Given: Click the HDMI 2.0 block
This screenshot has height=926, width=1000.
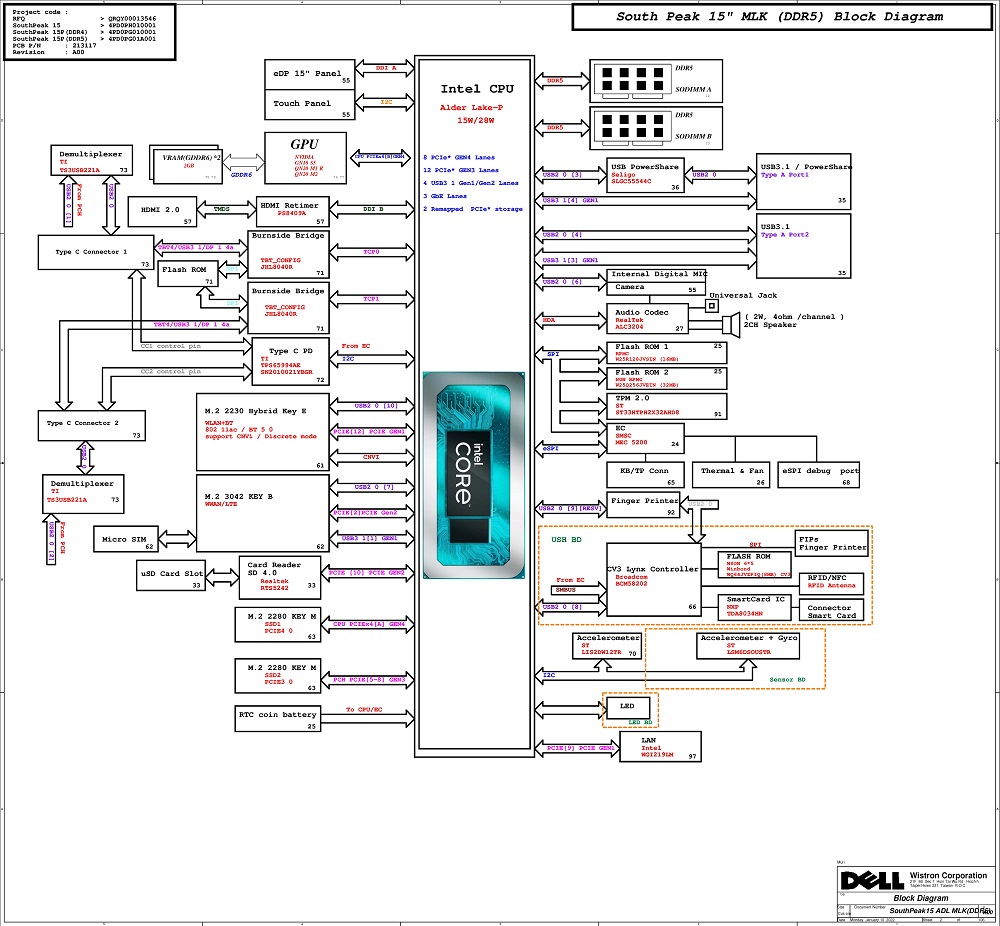Looking at the screenshot, I should tap(162, 212).
